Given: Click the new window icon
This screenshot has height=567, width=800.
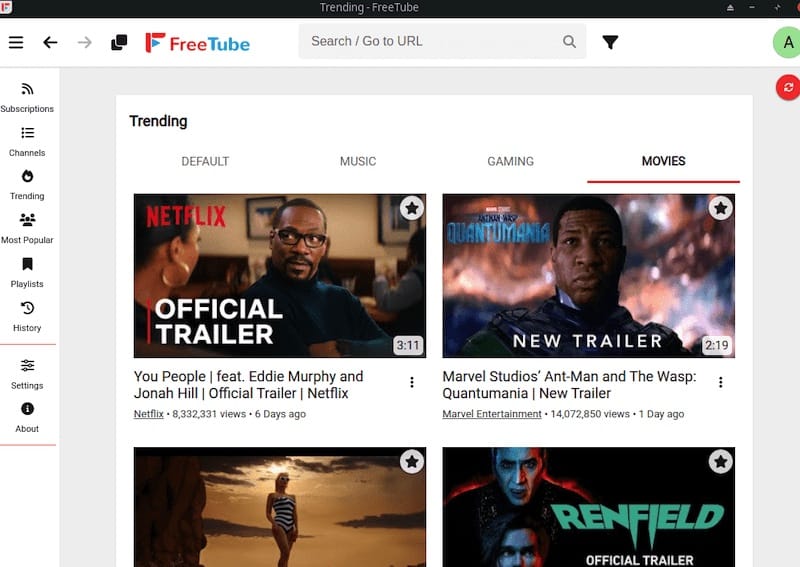Looking at the screenshot, I should click(119, 42).
